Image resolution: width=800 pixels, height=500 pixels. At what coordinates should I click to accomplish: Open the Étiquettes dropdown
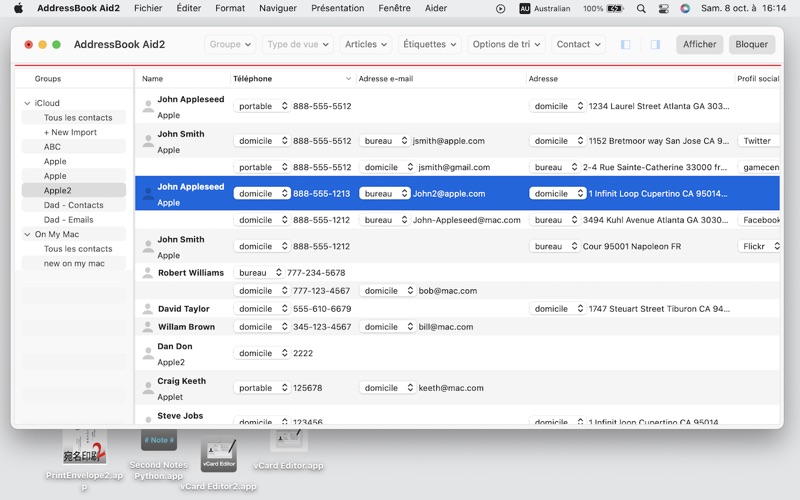tap(430, 44)
